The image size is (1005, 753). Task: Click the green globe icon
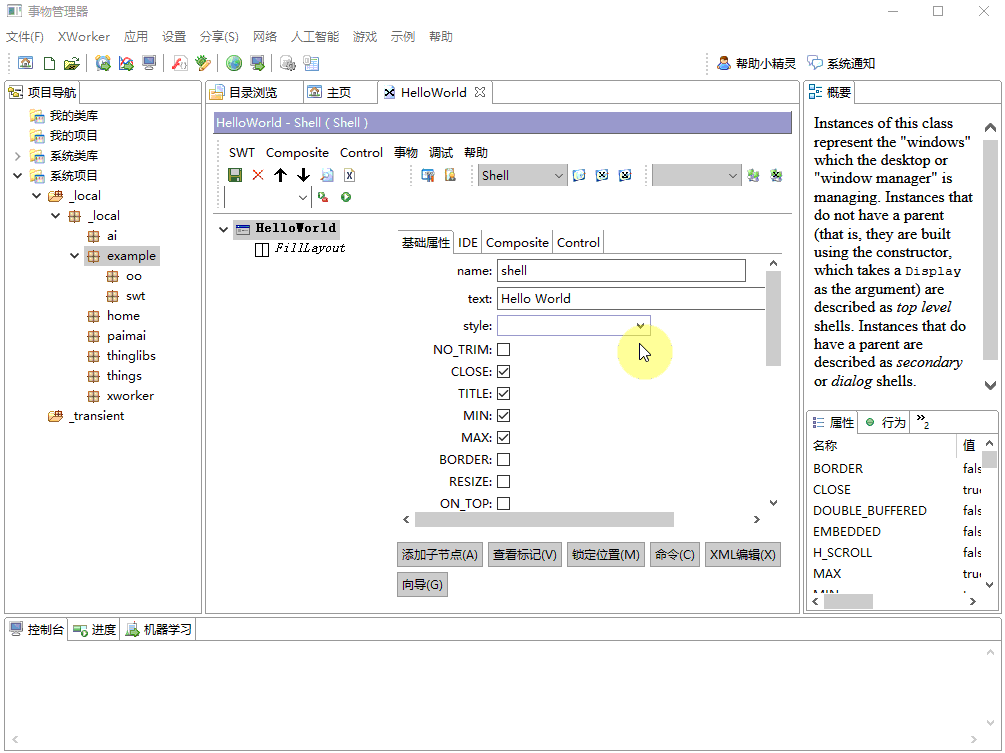[x=234, y=63]
